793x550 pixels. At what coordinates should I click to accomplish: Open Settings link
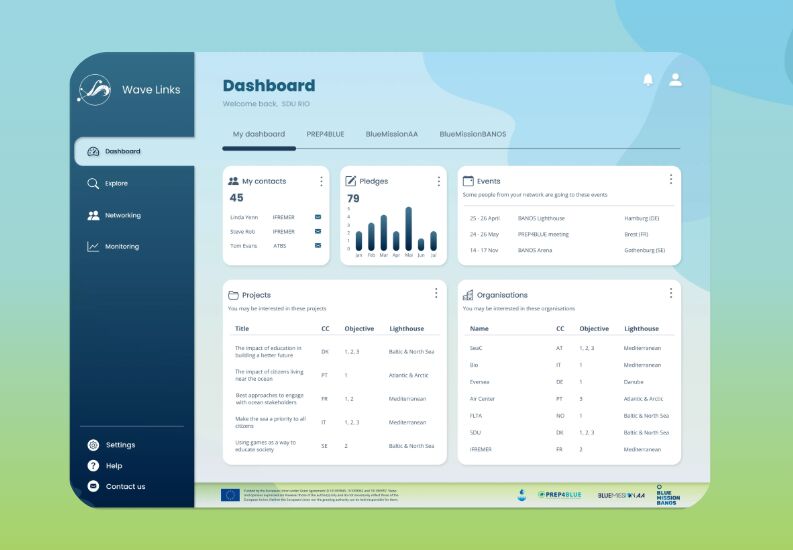click(x=120, y=445)
